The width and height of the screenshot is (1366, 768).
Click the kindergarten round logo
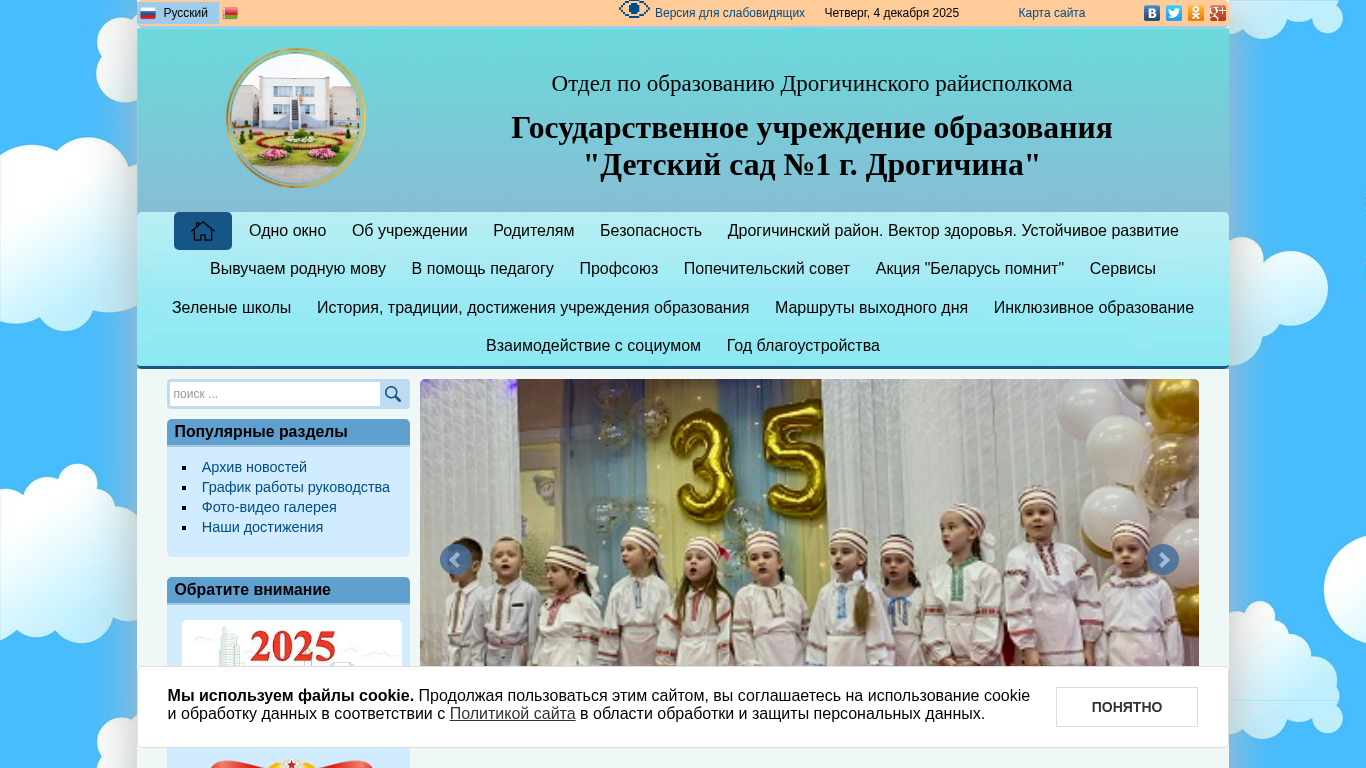pyautogui.click(x=296, y=118)
